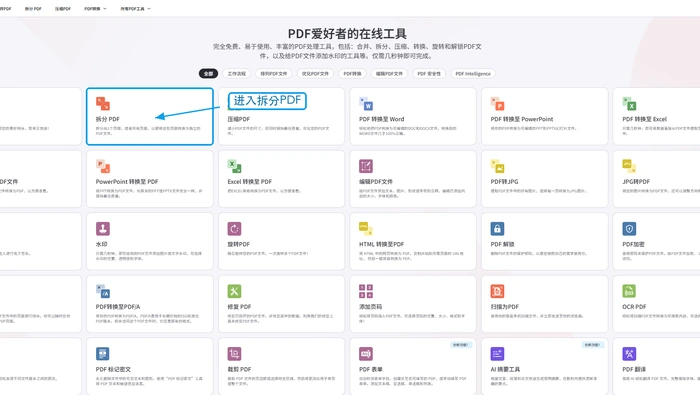Click the 扫描为PDF title
Screen dimensions: 700x395
(504, 307)
